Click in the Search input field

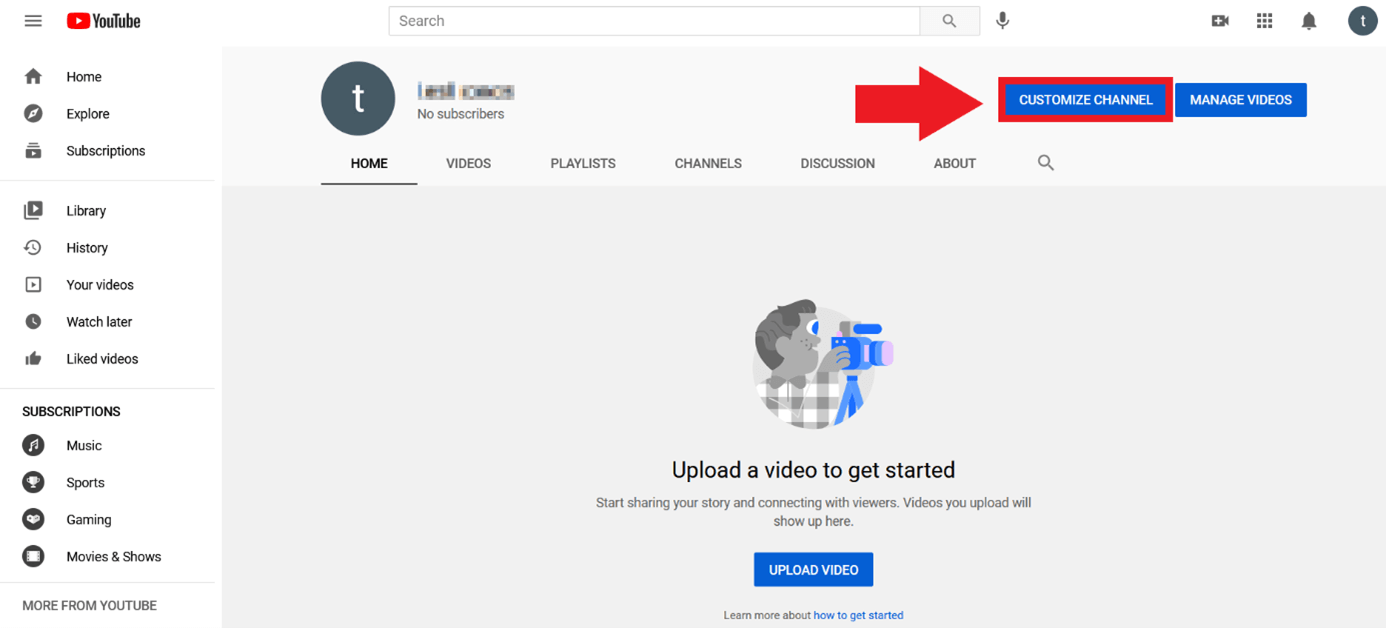click(654, 21)
